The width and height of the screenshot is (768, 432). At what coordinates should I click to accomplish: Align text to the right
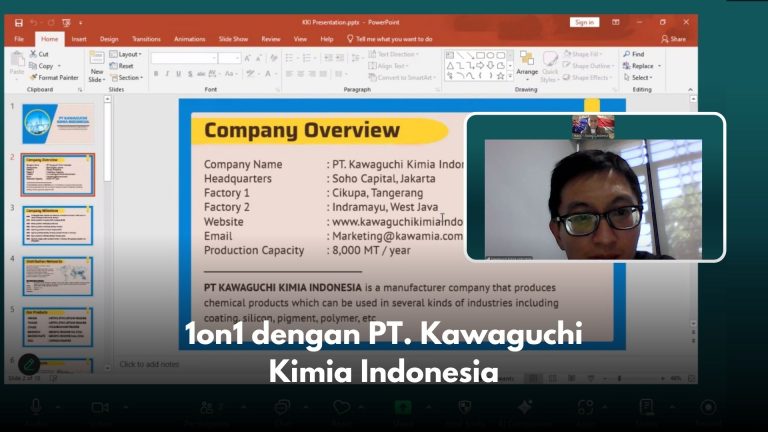point(312,74)
